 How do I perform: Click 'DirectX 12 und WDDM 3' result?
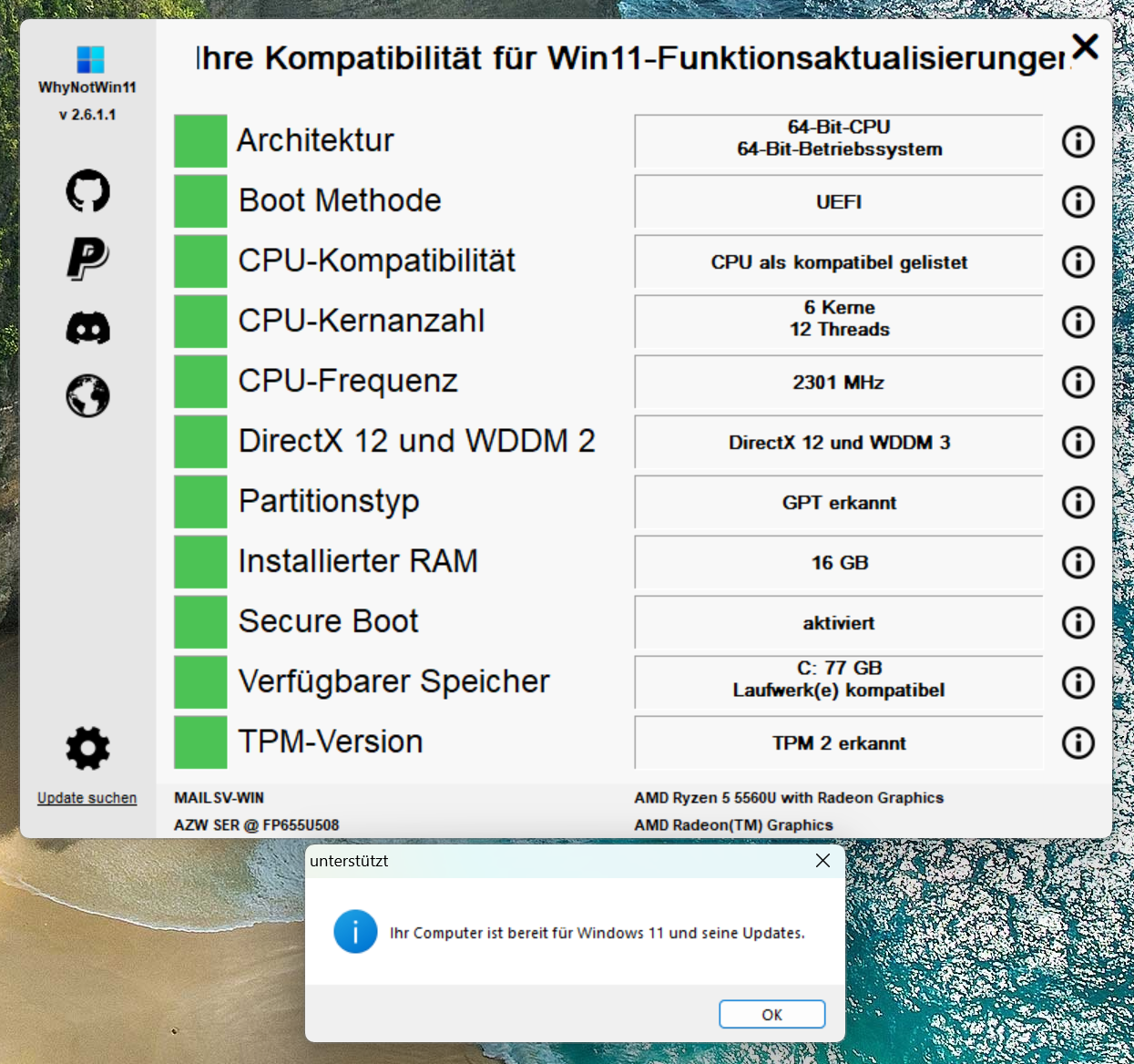839,442
